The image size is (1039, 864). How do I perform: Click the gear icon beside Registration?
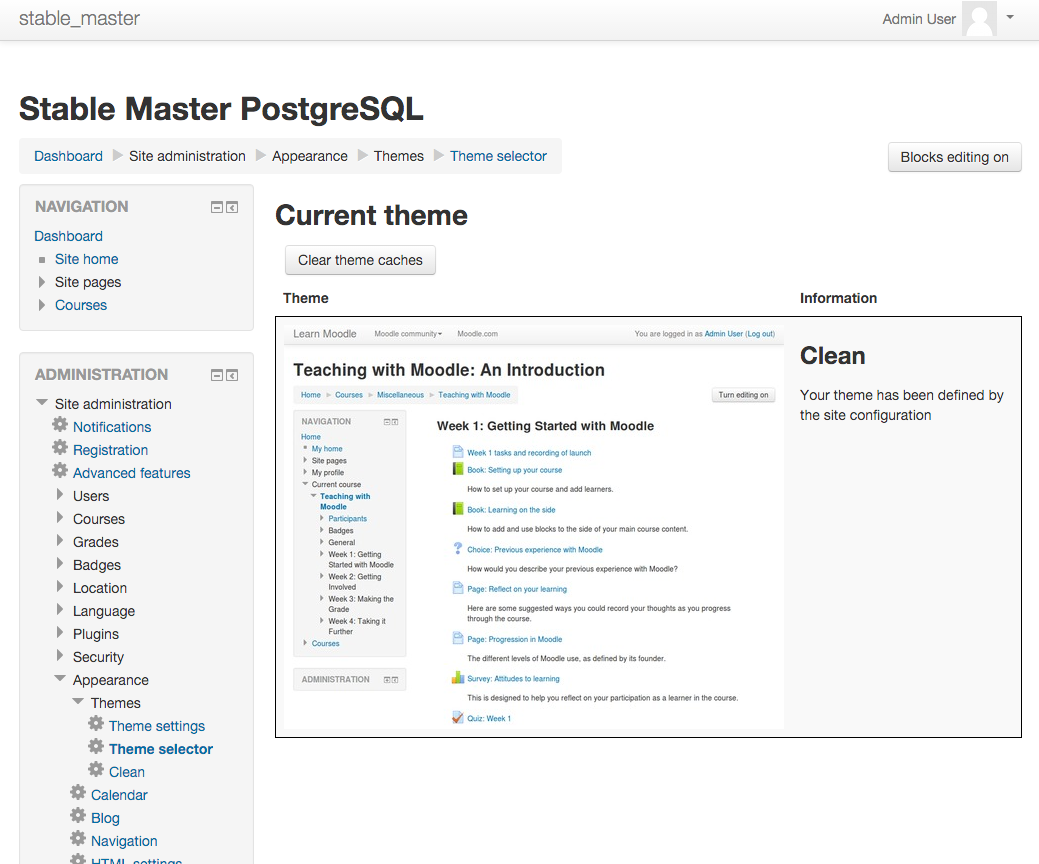pyautogui.click(x=60, y=448)
